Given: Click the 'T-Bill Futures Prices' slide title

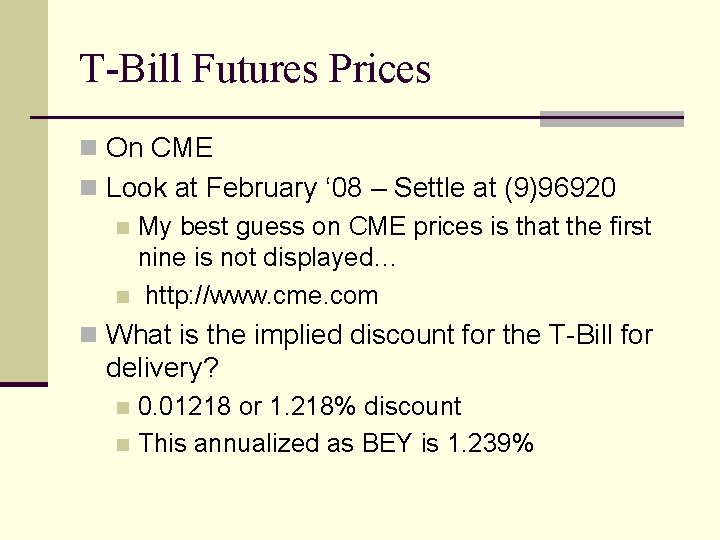Looking at the screenshot, I should (x=255, y=69).
